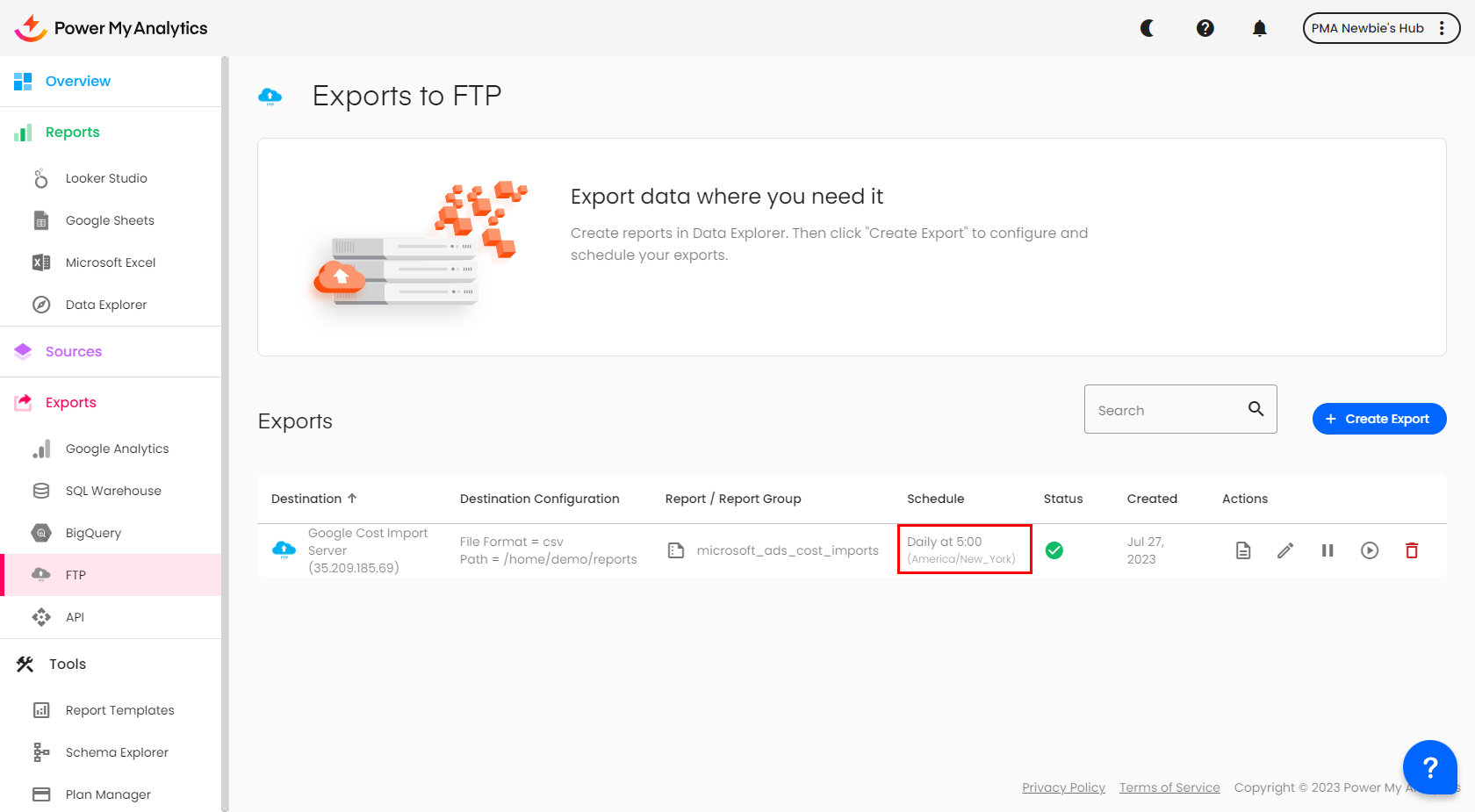Click the search magnifier icon
Viewport: 1475px width, 812px height.
tap(1256, 409)
